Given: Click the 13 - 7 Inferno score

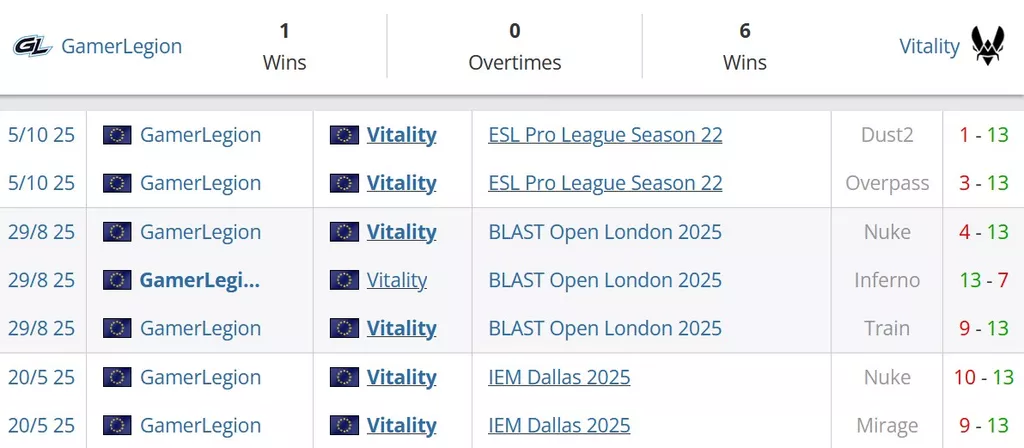Looking at the screenshot, I should pyautogui.click(x=983, y=280).
